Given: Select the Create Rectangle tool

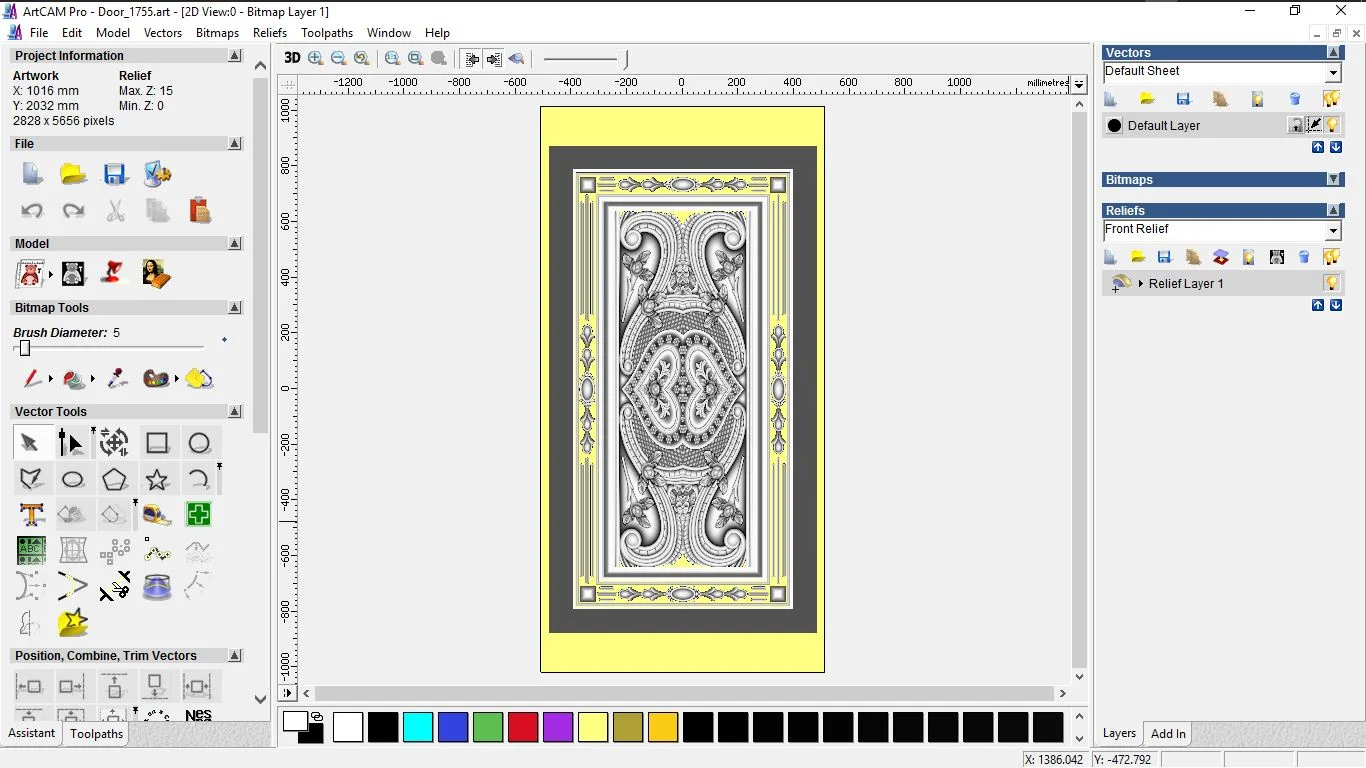Looking at the screenshot, I should coord(157,442).
